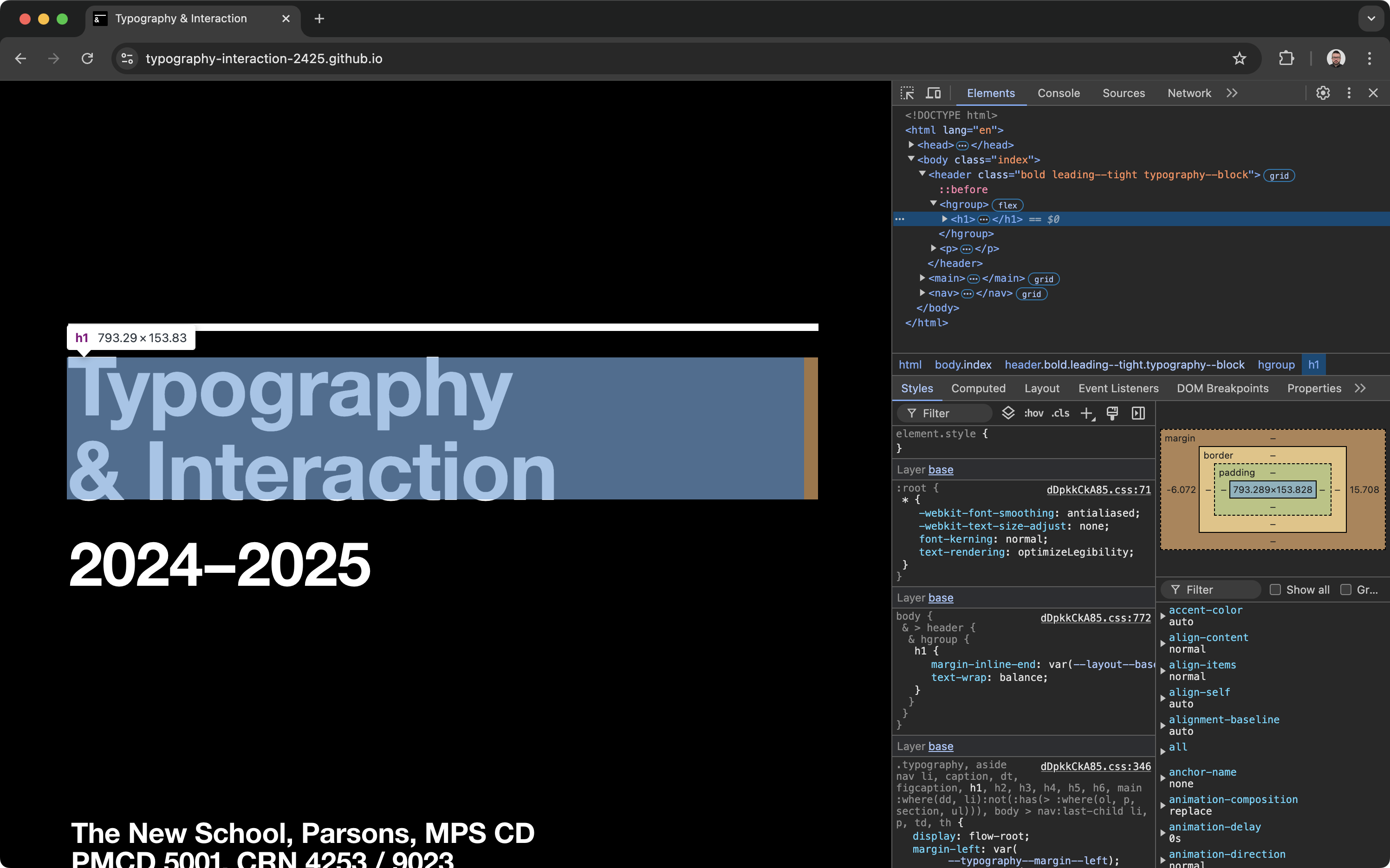This screenshot has height=868, width=1390.
Task: Open site information icon in address bar
Action: (127, 58)
